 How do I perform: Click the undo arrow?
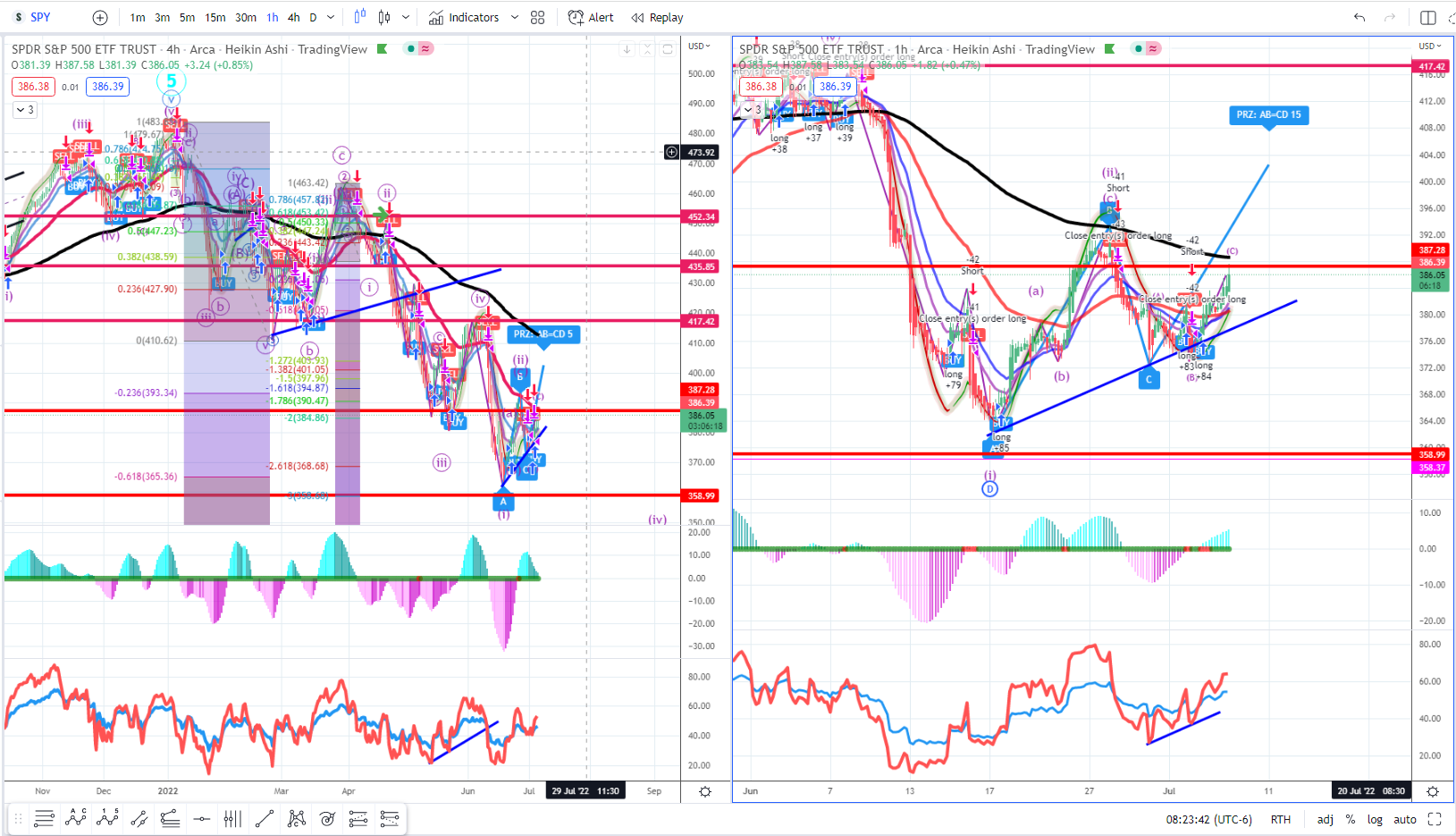click(x=1359, y=17)
